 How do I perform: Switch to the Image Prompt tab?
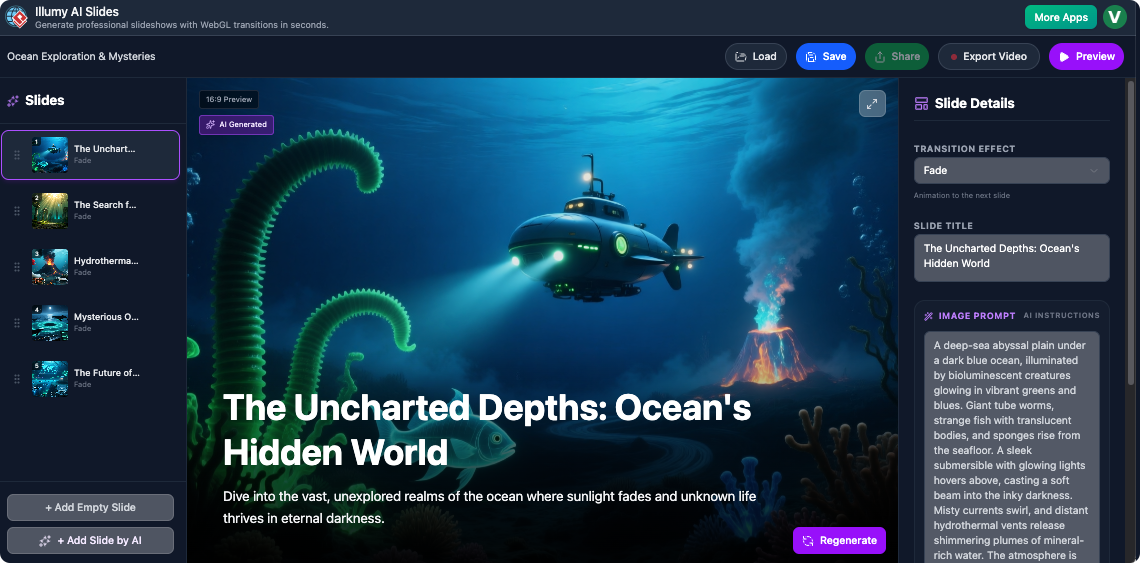[x=976, y=316]
